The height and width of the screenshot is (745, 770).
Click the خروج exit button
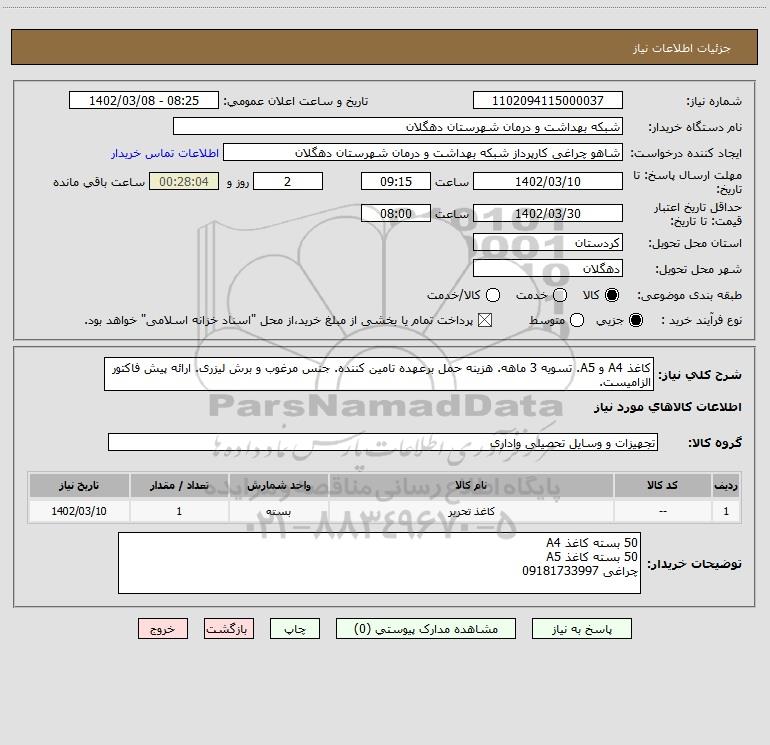[x=163, y=629]
